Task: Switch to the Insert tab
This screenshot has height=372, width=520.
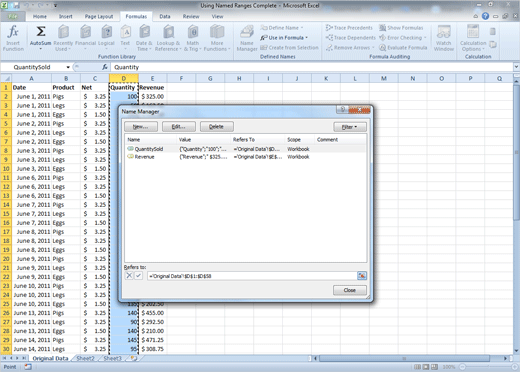Action: pos(66,16)
